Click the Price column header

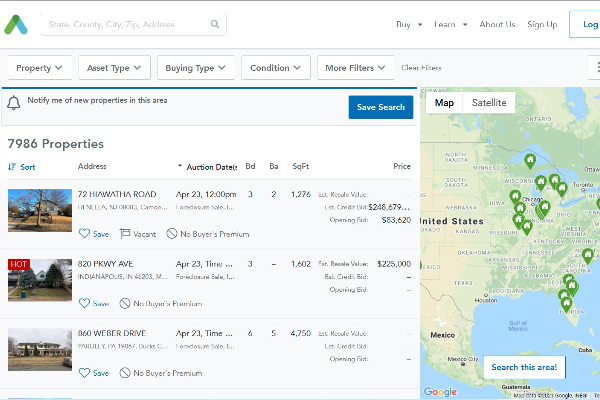[x=402, y=166]
